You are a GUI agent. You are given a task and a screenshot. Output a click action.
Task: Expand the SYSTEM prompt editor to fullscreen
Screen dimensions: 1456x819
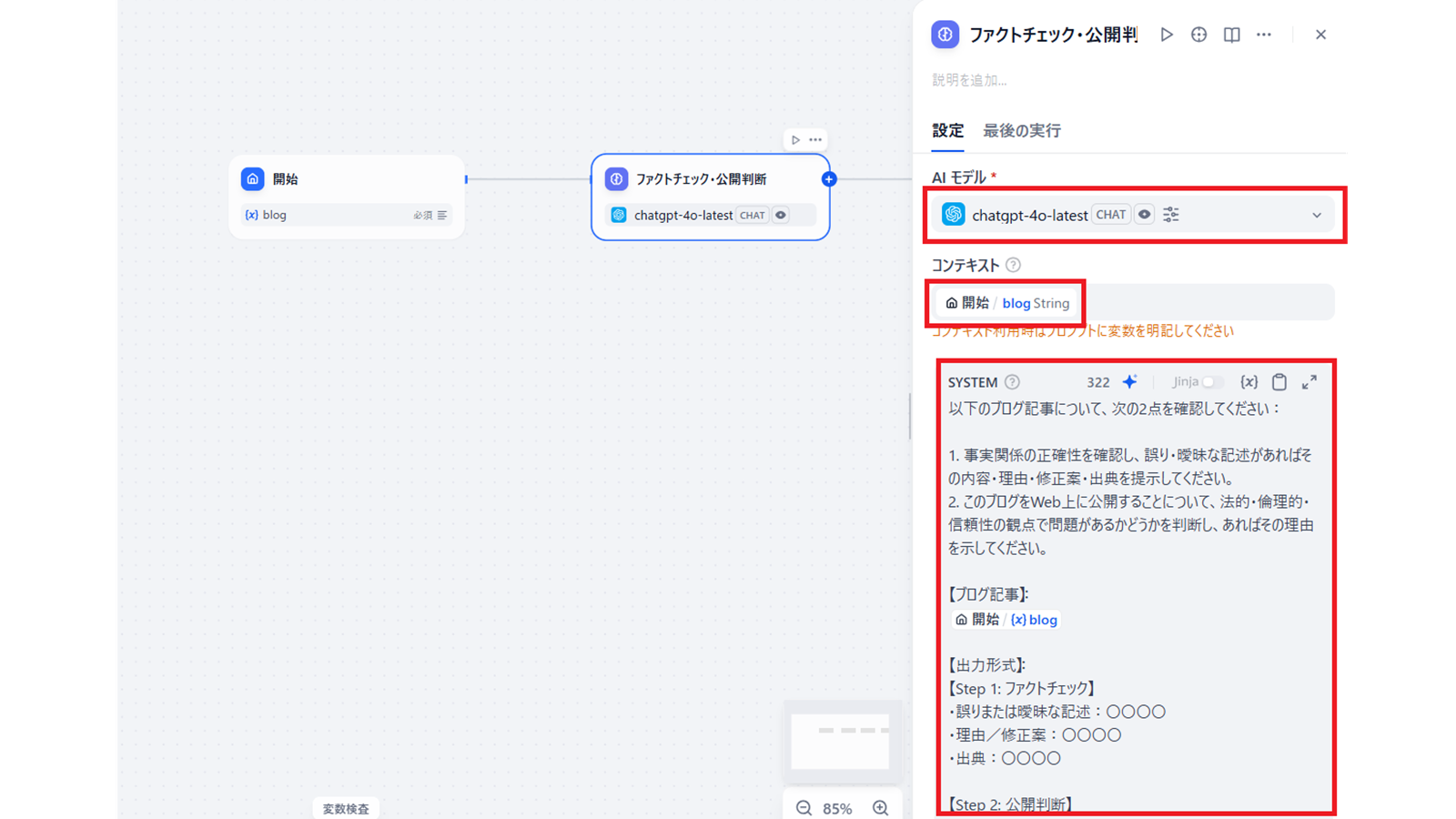(1309, 382)
